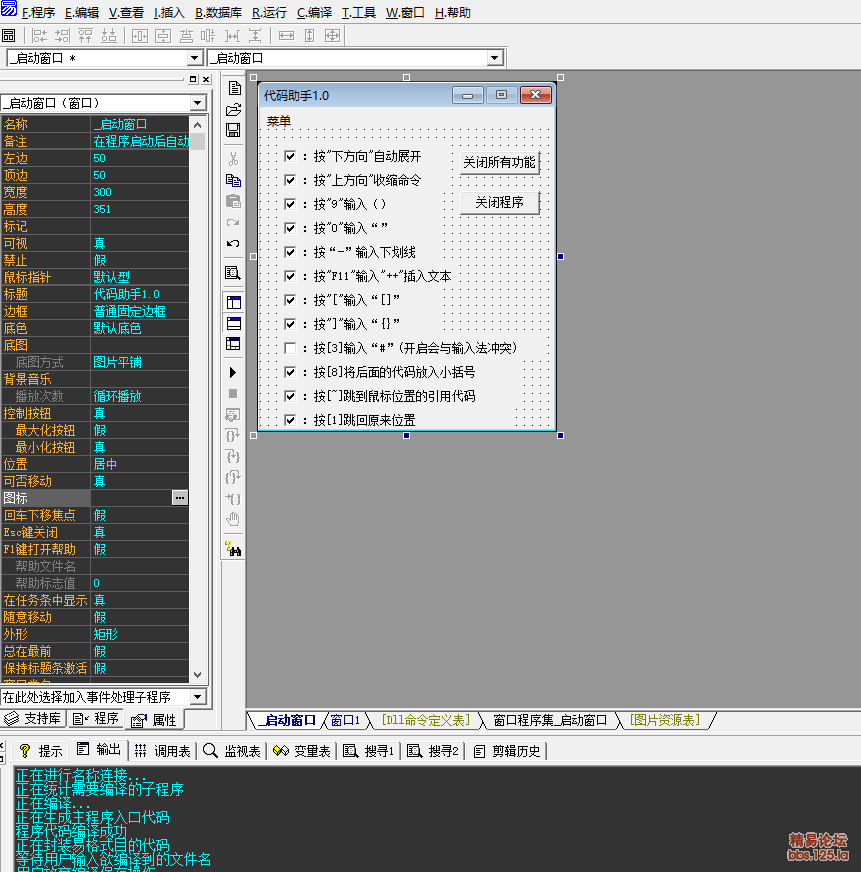
Task: Toggle the 按"9"输入（） checkbox
Action: pos(290,204)
